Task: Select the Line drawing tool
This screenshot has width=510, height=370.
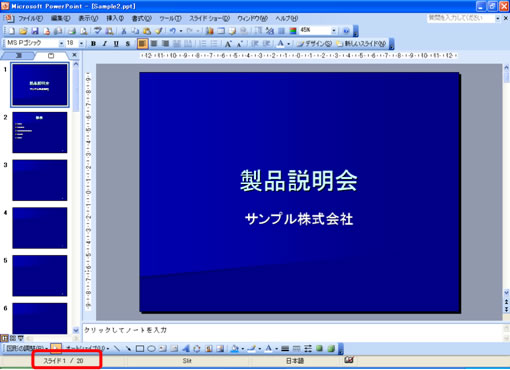Action: coord(117,349)
